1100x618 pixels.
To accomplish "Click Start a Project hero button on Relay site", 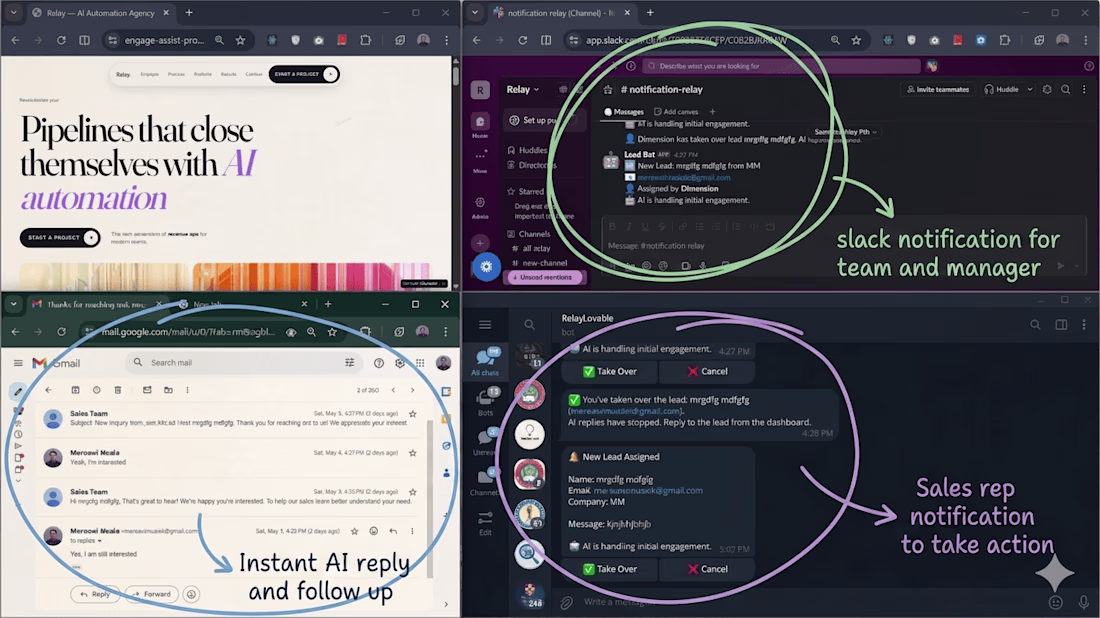I will coord(60,238).
